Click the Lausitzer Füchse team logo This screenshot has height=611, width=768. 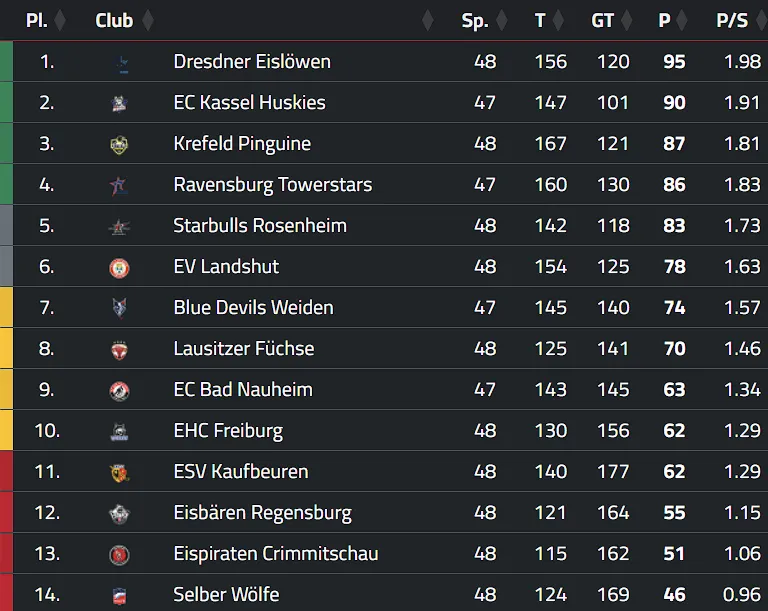[x=120, y=349]
